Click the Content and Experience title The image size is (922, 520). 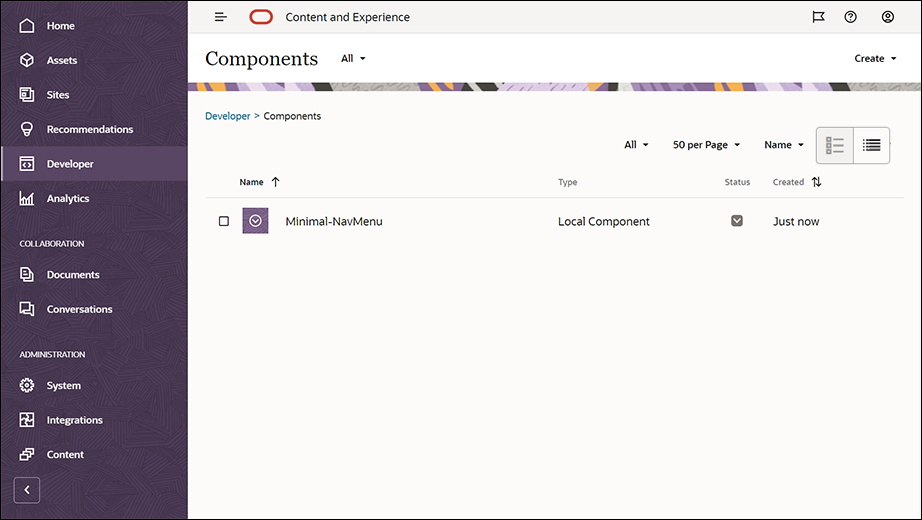tap(348, 17)
